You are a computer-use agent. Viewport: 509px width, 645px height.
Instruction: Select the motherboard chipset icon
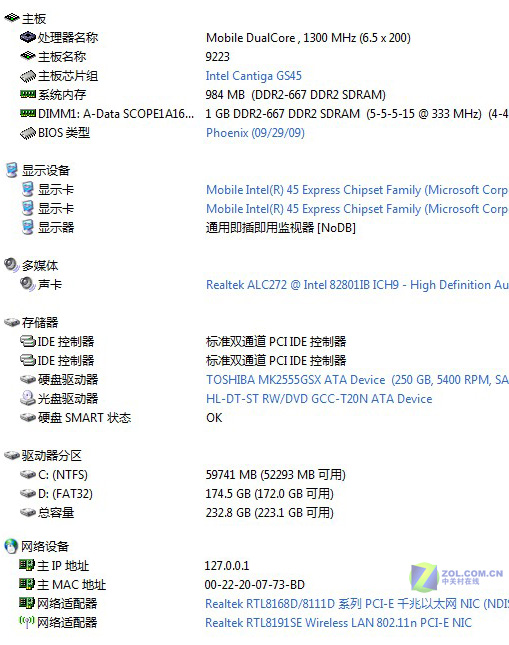pos(28,76)
